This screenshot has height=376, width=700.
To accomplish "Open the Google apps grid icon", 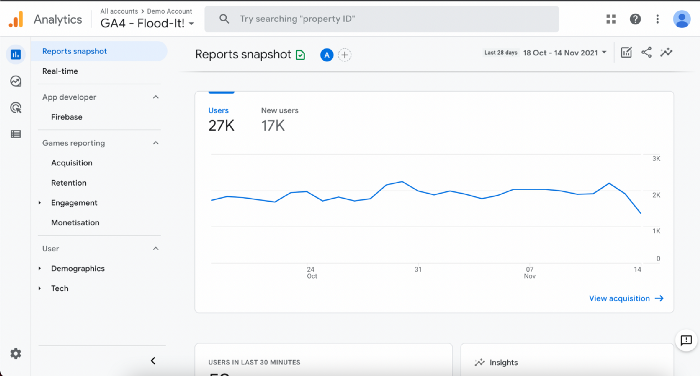I will (611, 19).
